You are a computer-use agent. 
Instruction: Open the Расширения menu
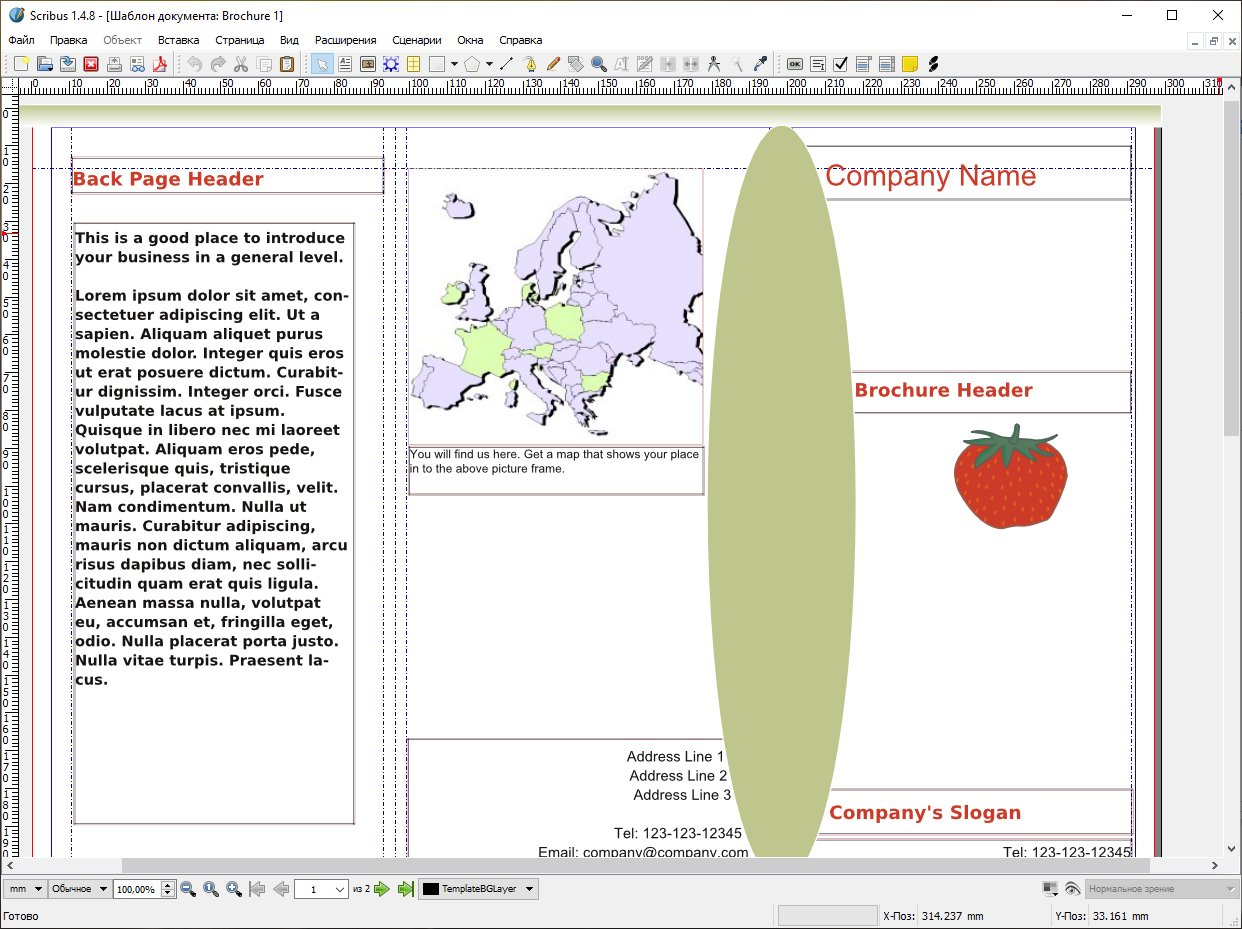pyautogui.click(x=345, y=40)
